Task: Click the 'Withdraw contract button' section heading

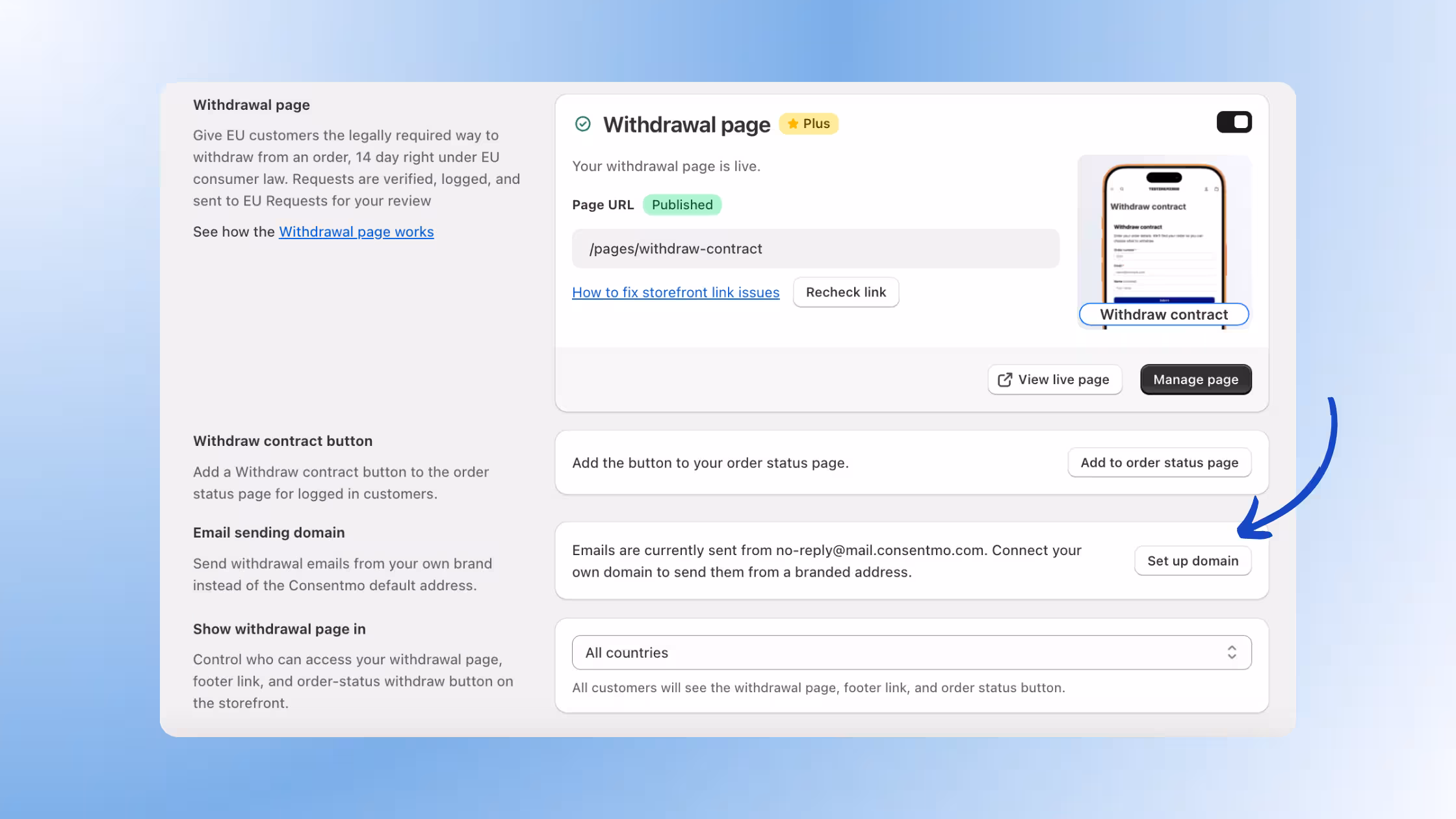Action: pyautogui.click(x=283, y=441)
